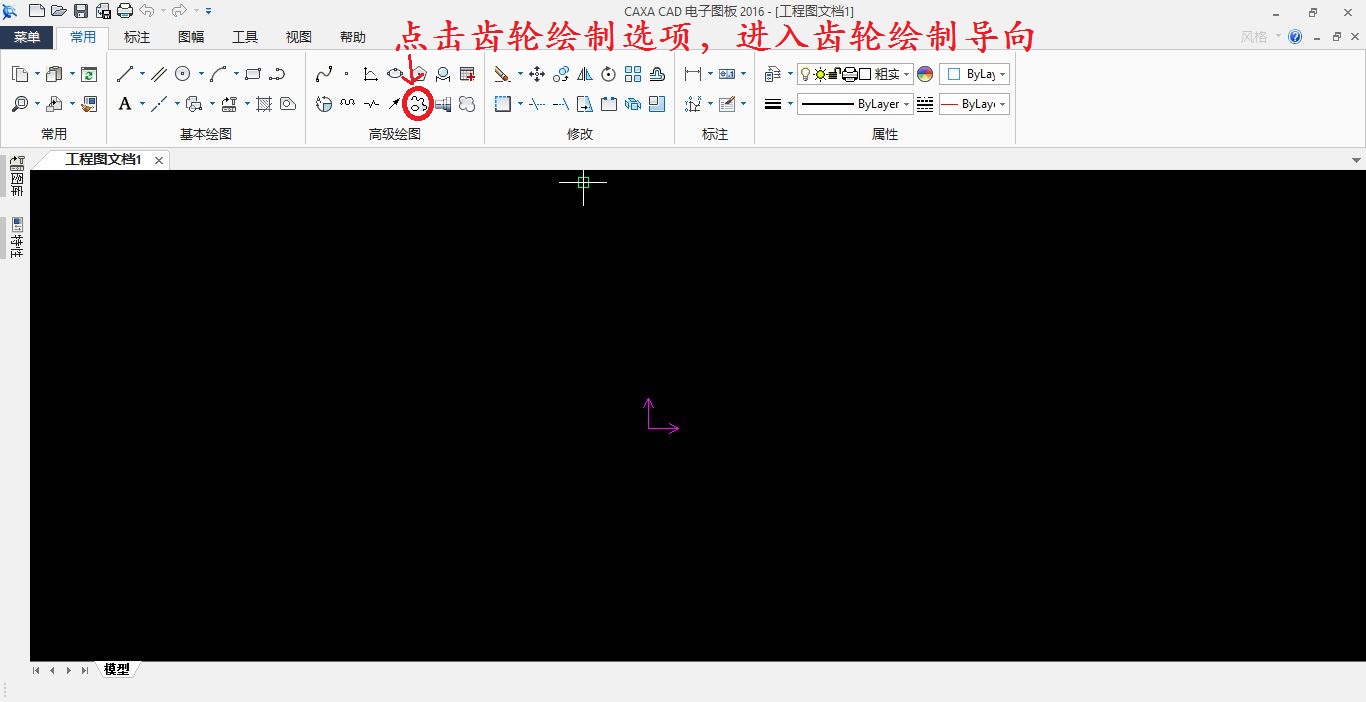Click the Save icon
Image resolution: width=1366 pixels, height=702 pixels.
(x=81, y=11)
